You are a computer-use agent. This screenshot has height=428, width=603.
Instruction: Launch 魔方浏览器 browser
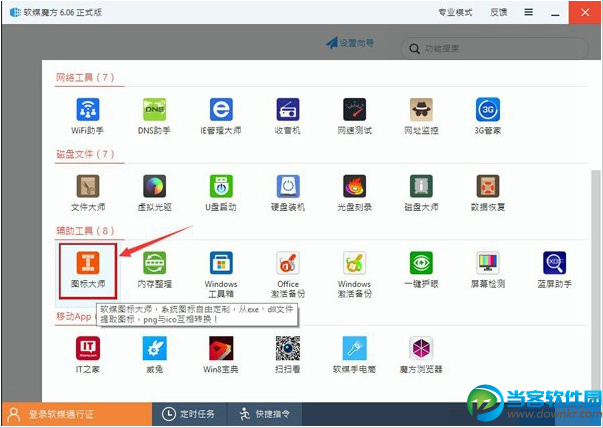tap(421, 355)
